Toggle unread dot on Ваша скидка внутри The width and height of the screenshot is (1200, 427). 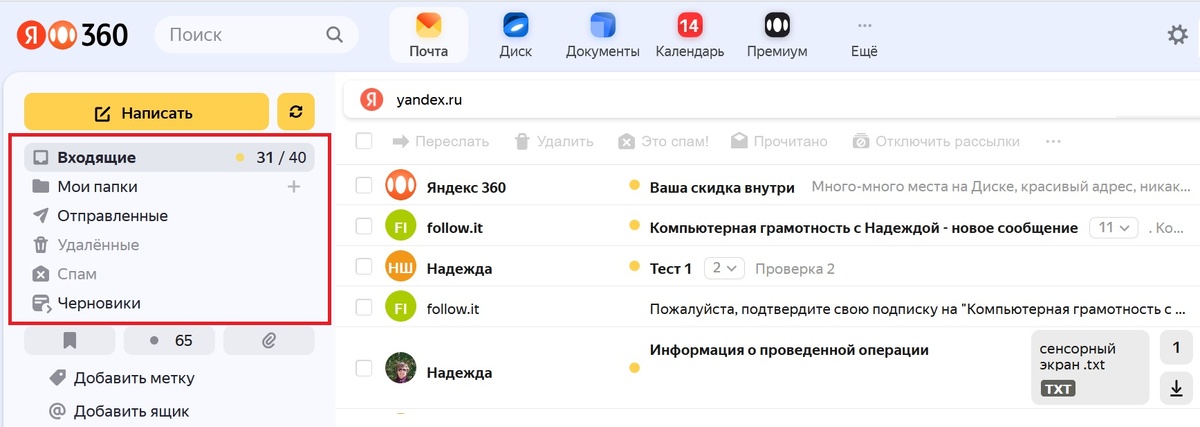coord(633,186)
